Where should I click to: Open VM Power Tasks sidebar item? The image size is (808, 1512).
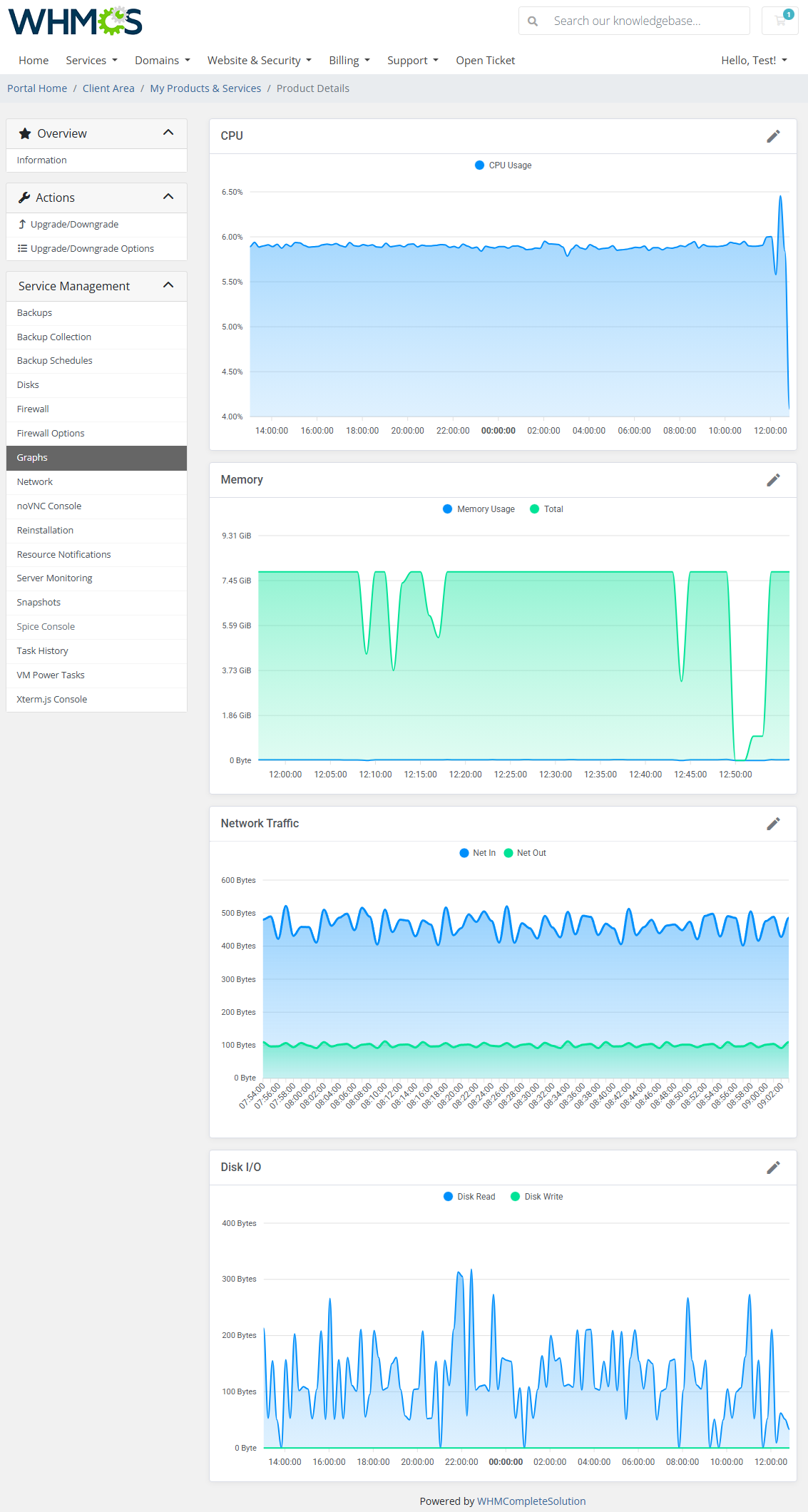click(x=96, y=675)
